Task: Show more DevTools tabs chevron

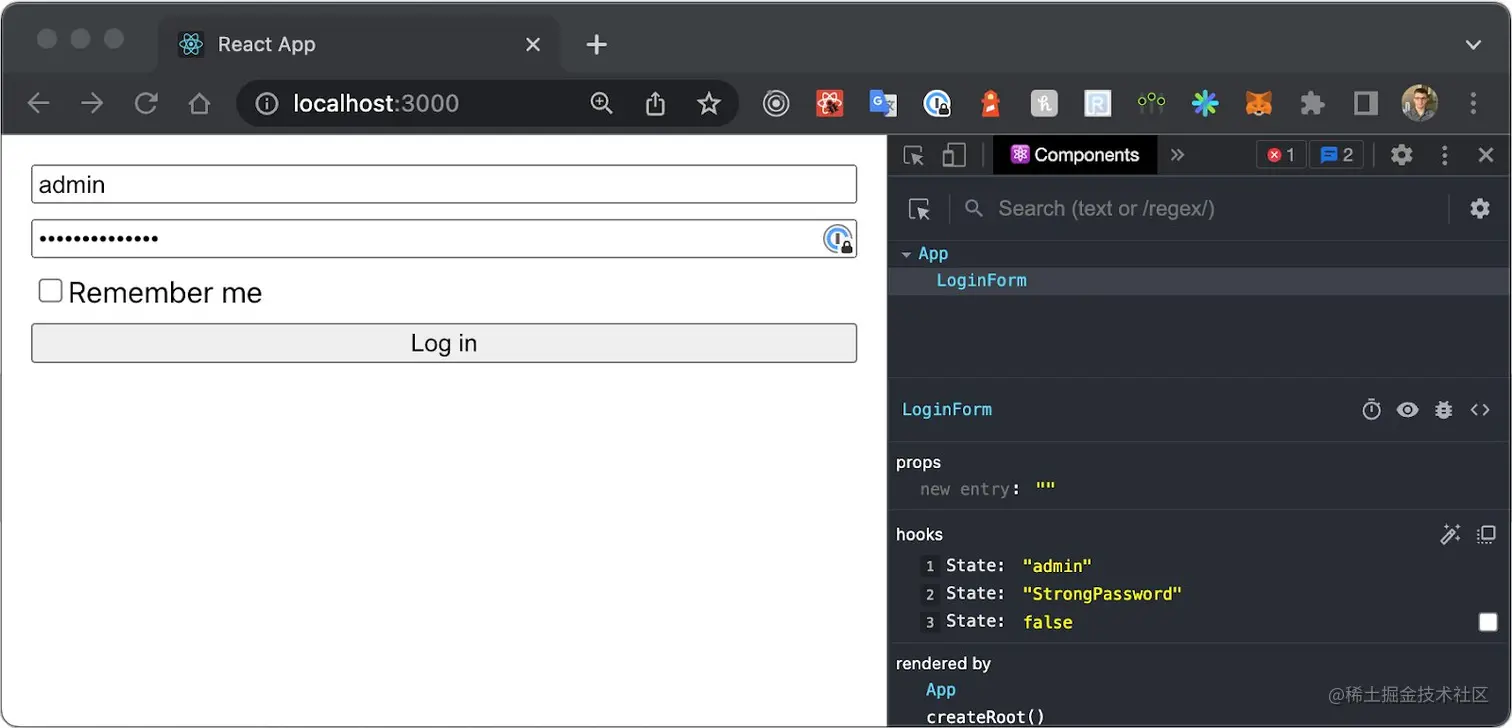Action: [x=1177, y=155]
